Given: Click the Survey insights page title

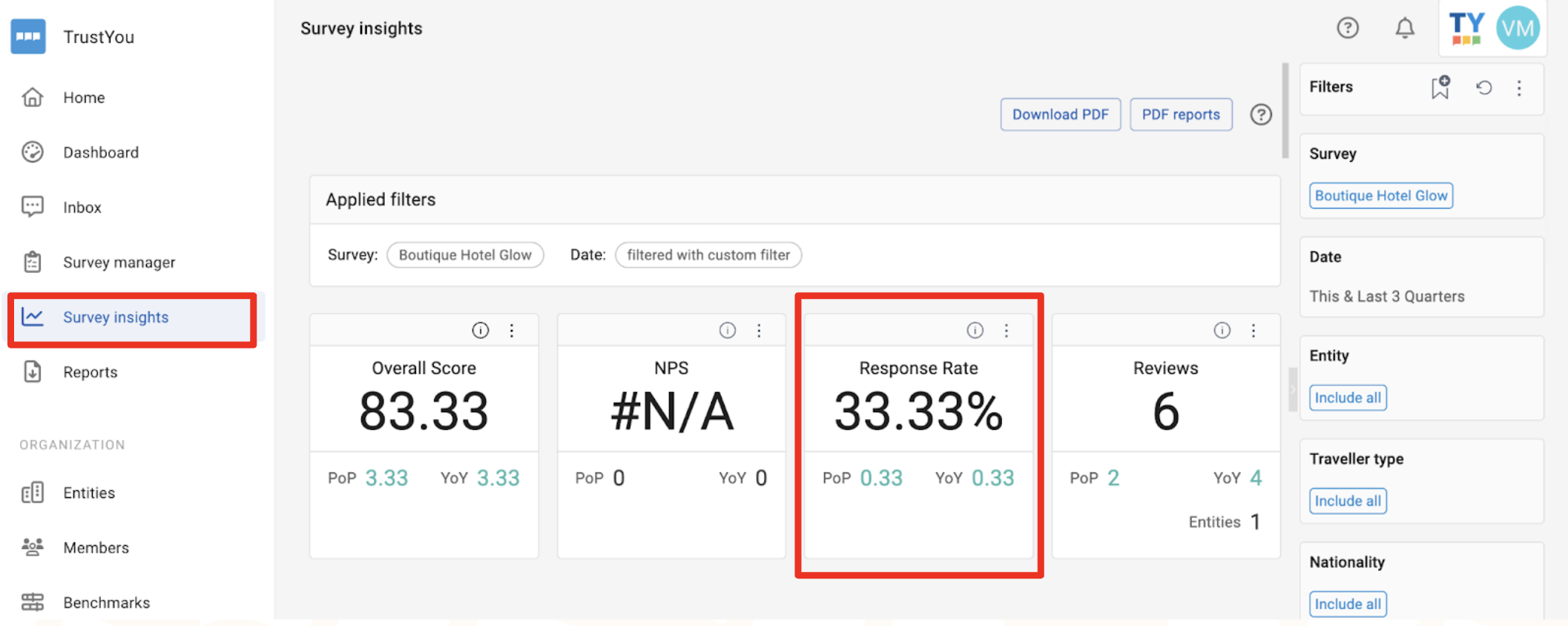Looking at the screenshot, I should (x=361, y=28).
